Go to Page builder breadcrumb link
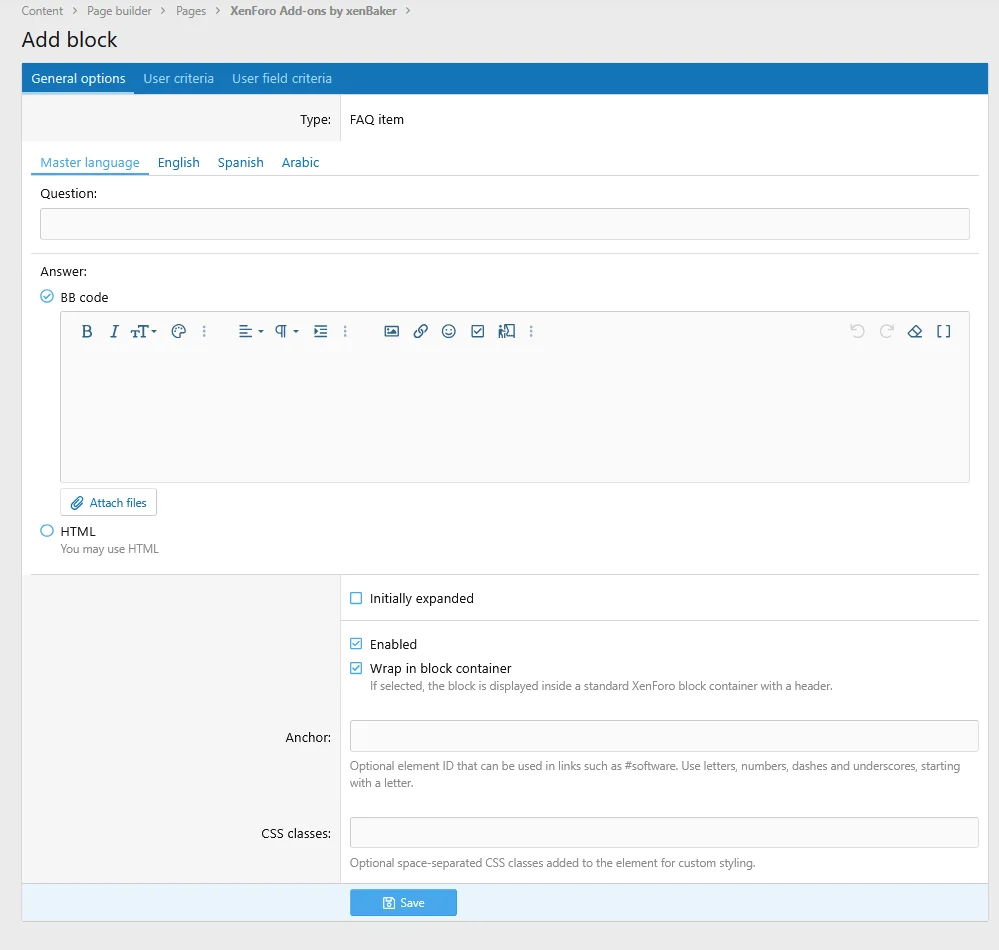This screenshot has height=950, width=999. [x=119, y=11]
